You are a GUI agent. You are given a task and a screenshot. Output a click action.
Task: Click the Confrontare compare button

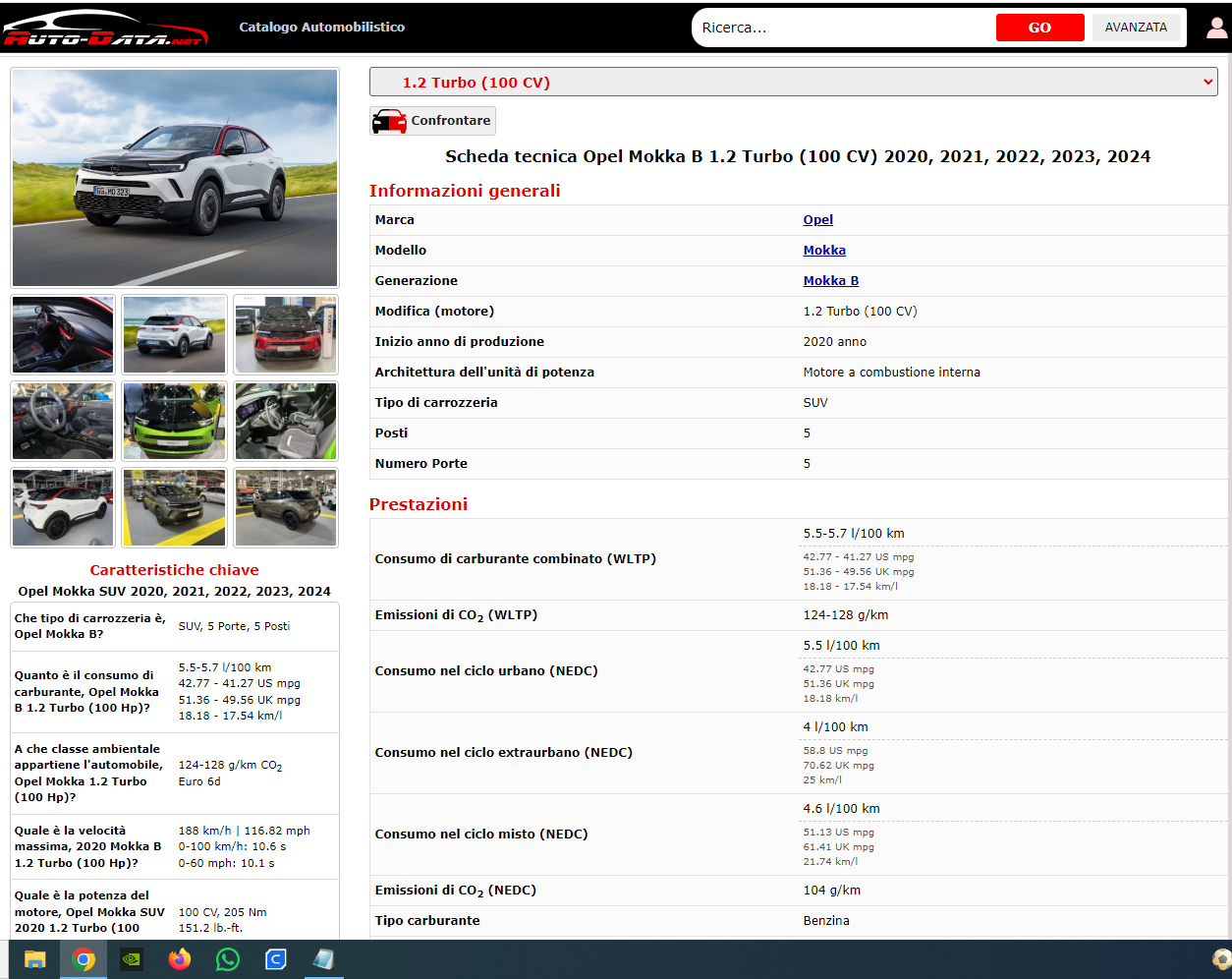pos(432,121)
